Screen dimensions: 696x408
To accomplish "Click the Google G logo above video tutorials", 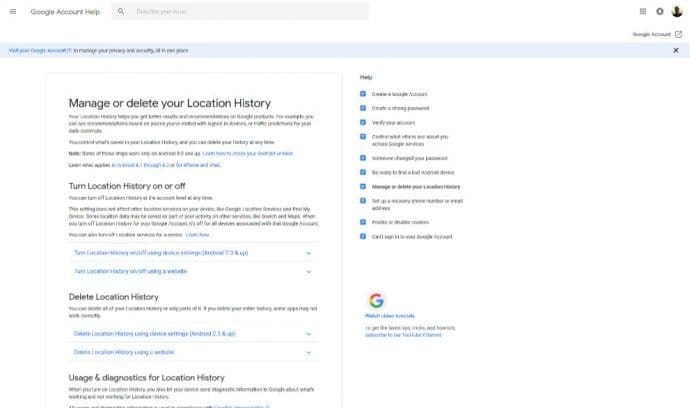I will click(x=376, y=301).
